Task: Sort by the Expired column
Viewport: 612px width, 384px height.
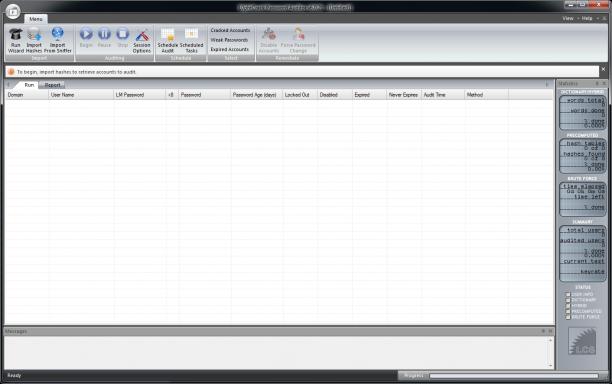Action: (x=369, y=95)
